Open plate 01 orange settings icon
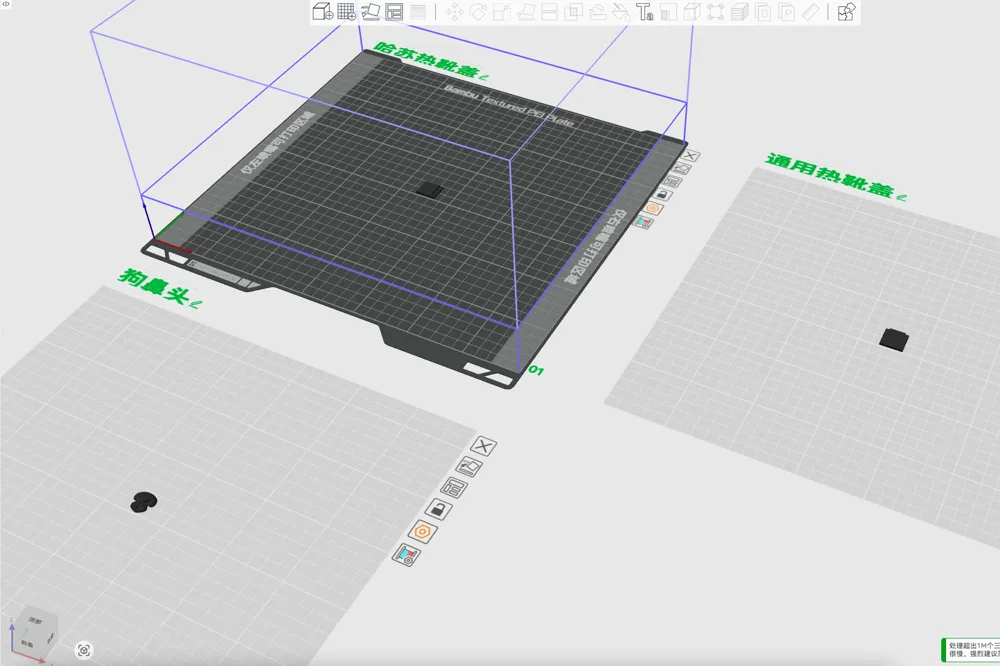 pos(652,209)
